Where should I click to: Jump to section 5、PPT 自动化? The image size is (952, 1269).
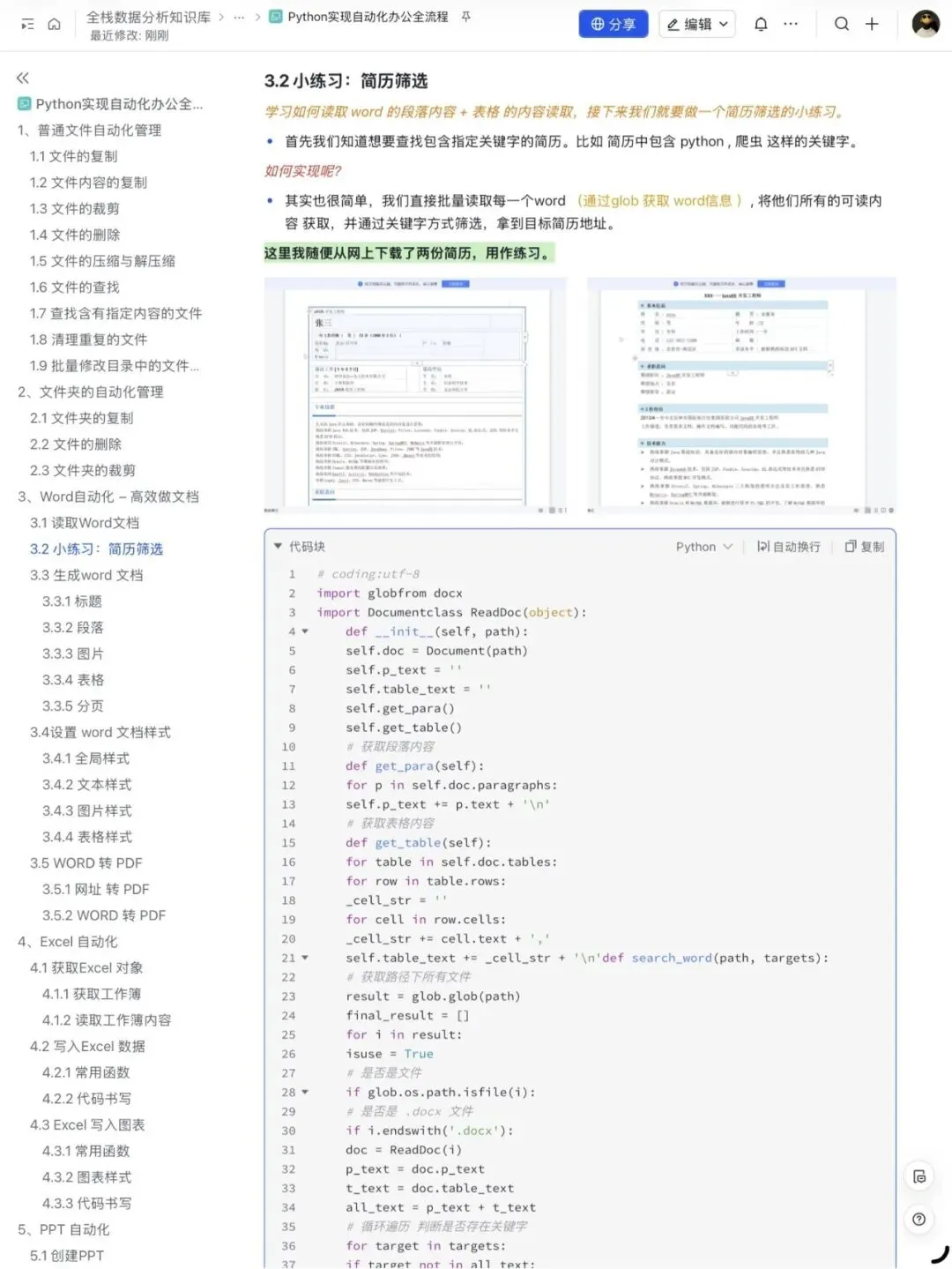tap(63, 1229)
